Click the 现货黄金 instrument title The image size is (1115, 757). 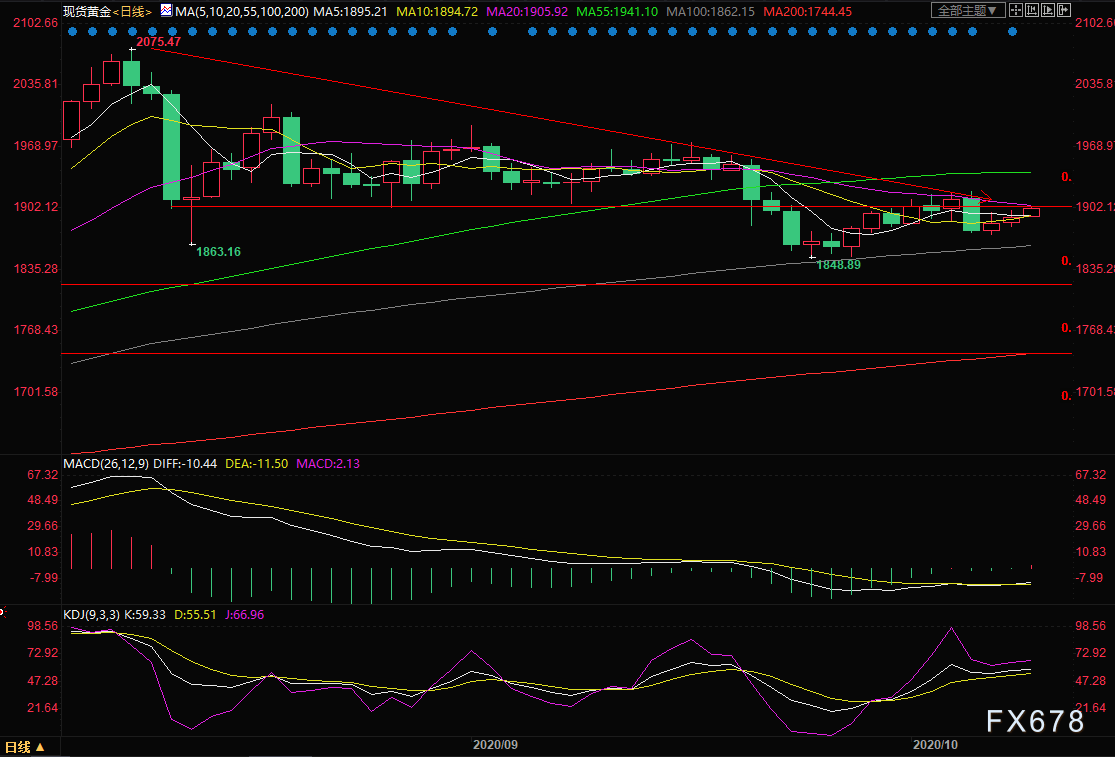(87, 11)
